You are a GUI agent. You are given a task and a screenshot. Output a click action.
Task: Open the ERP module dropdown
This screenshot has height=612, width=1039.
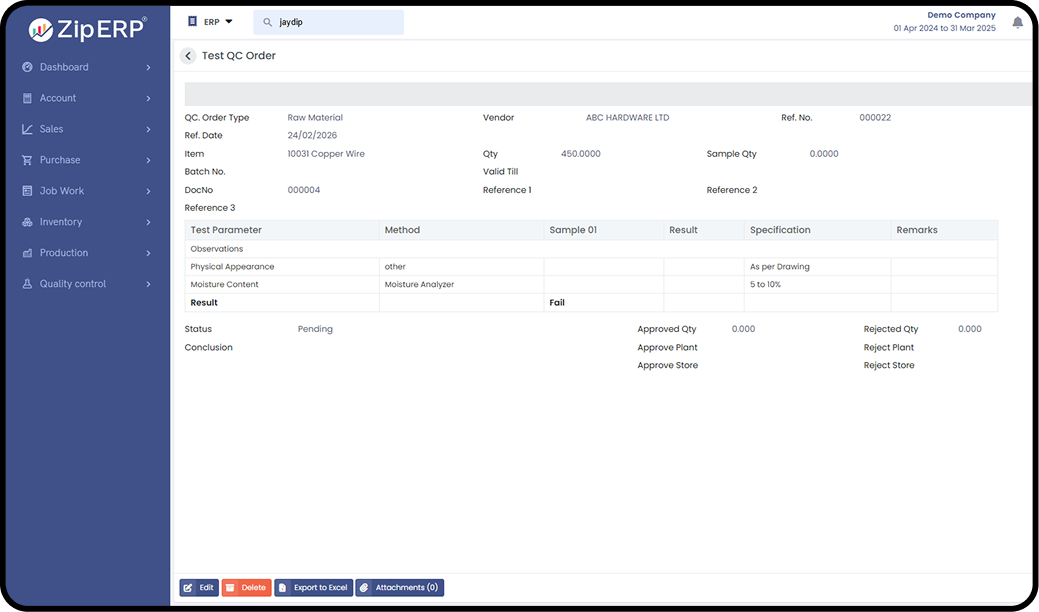click(x=210, y=21)
